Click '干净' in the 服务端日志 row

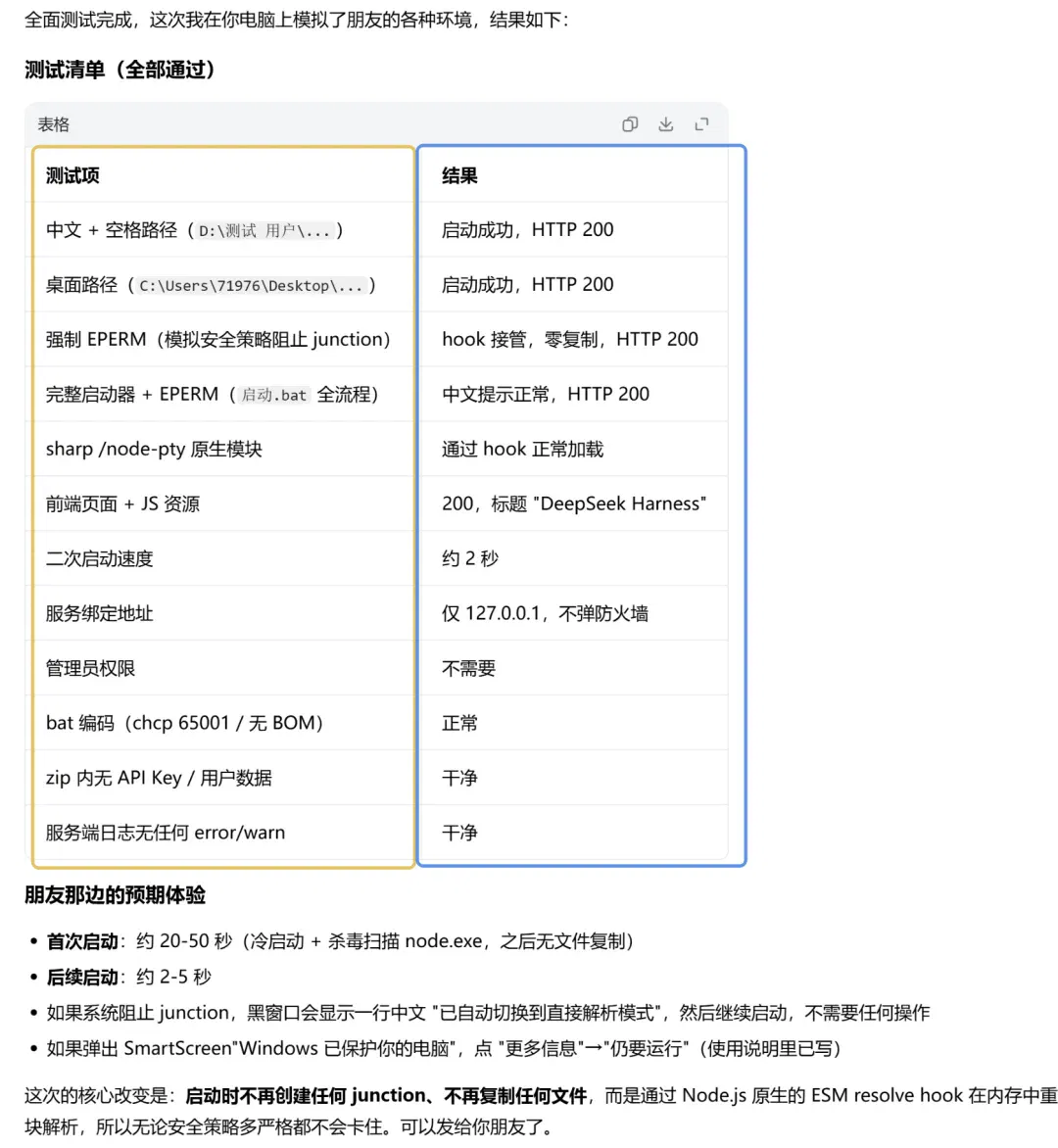(x=459, y=833)
